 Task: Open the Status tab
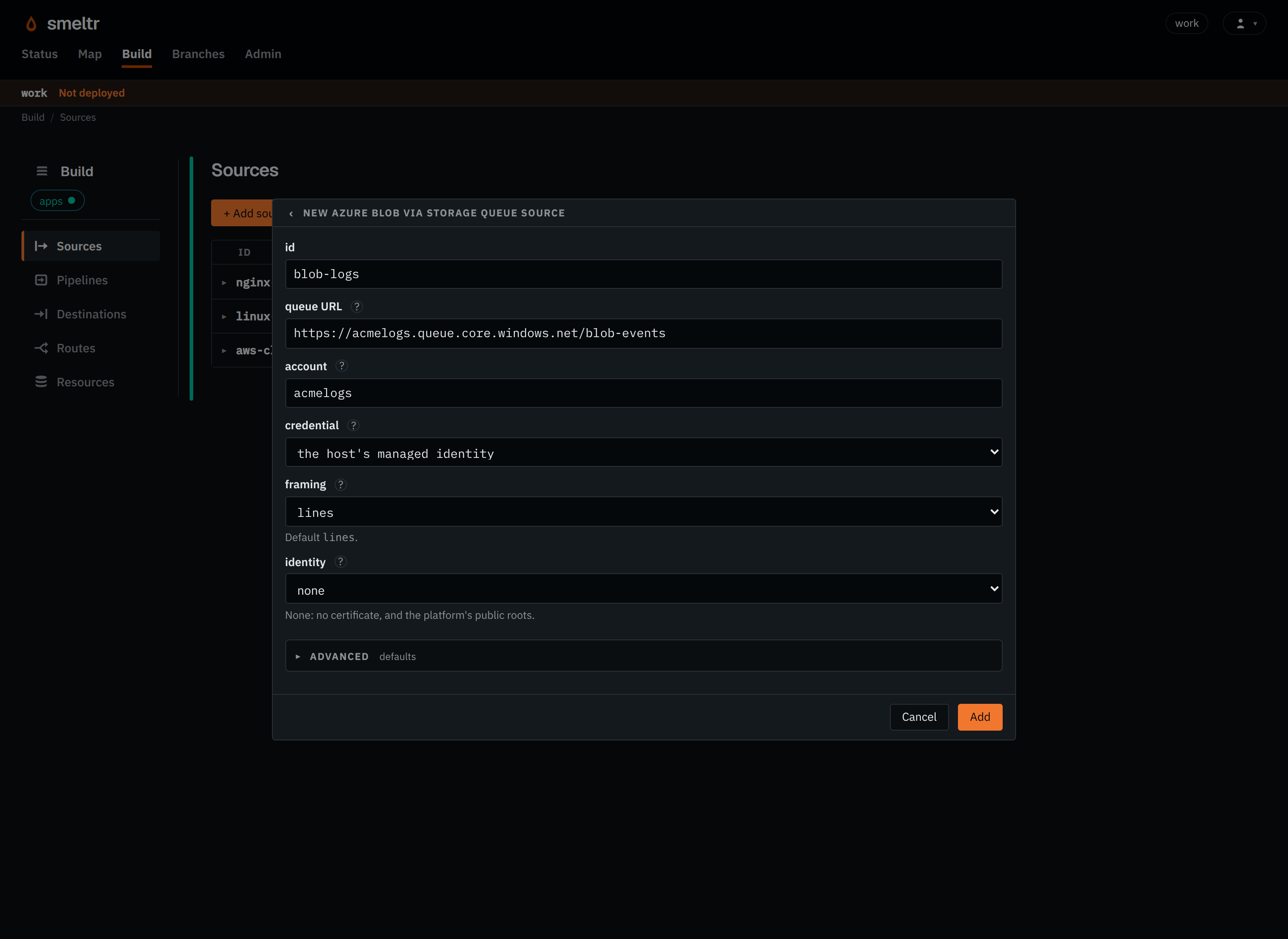point(40,54)
